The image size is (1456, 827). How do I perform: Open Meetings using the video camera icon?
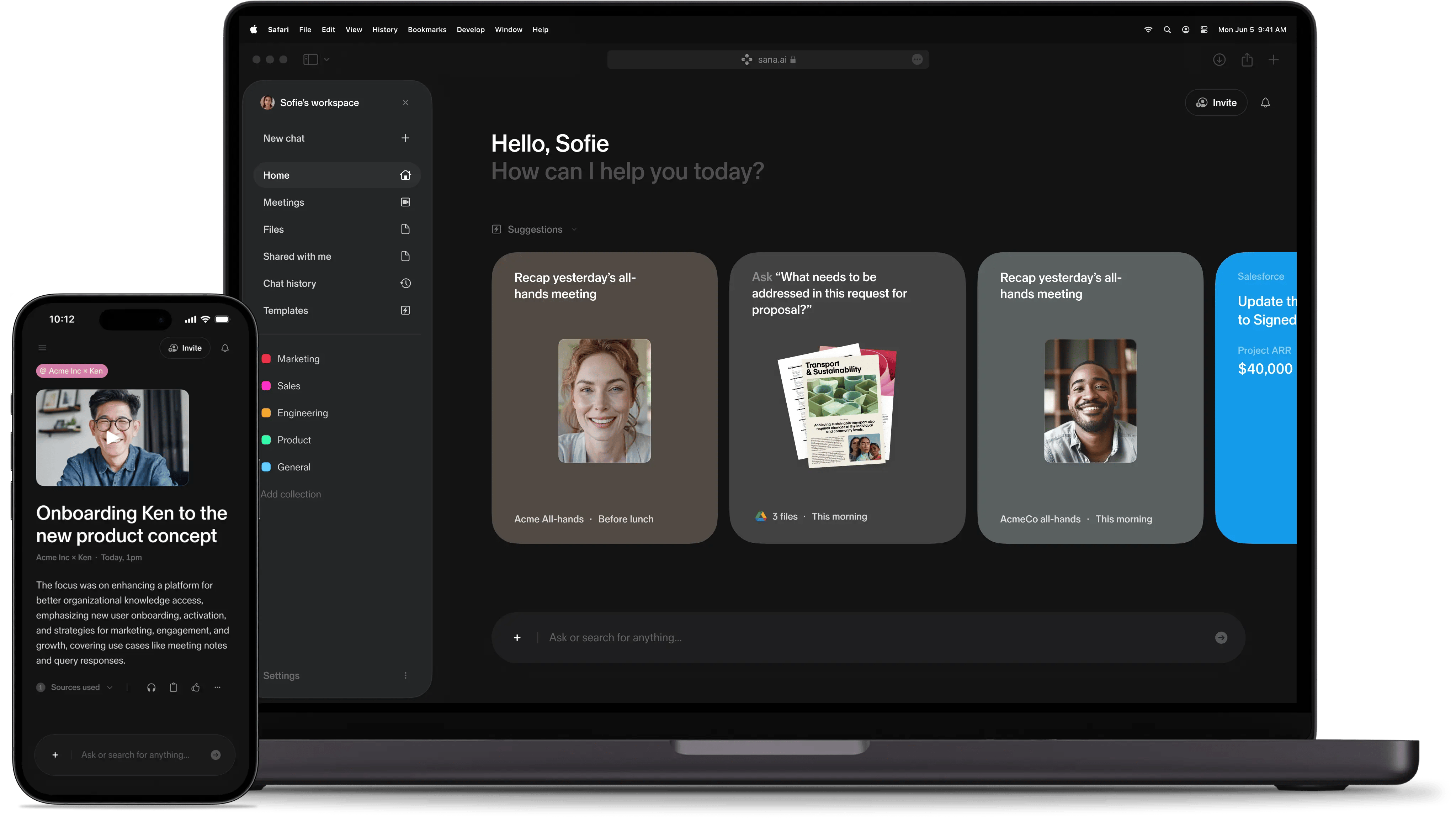click(x=405, y=202)
